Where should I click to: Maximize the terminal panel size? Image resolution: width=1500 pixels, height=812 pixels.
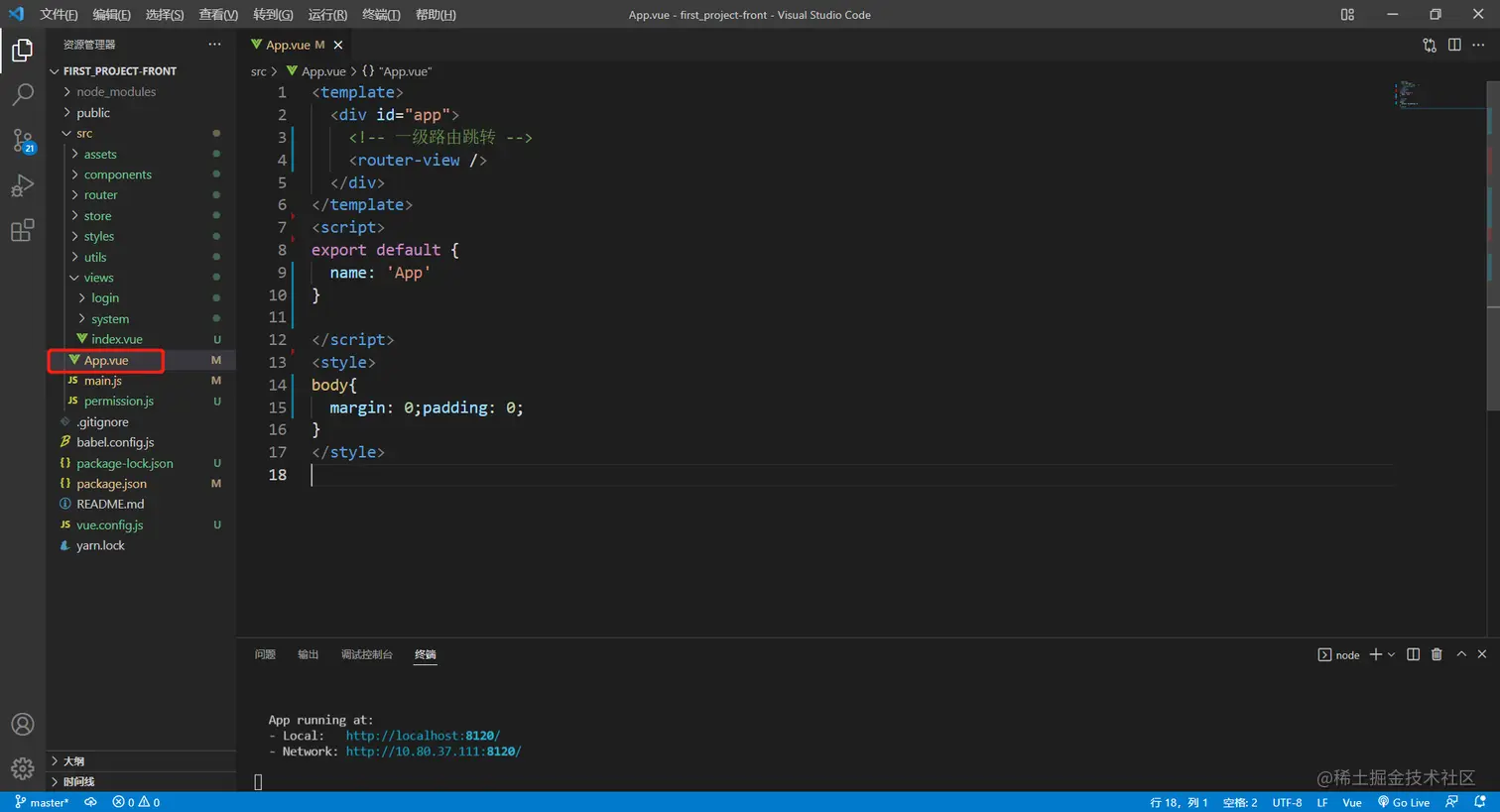(1461, 654)
